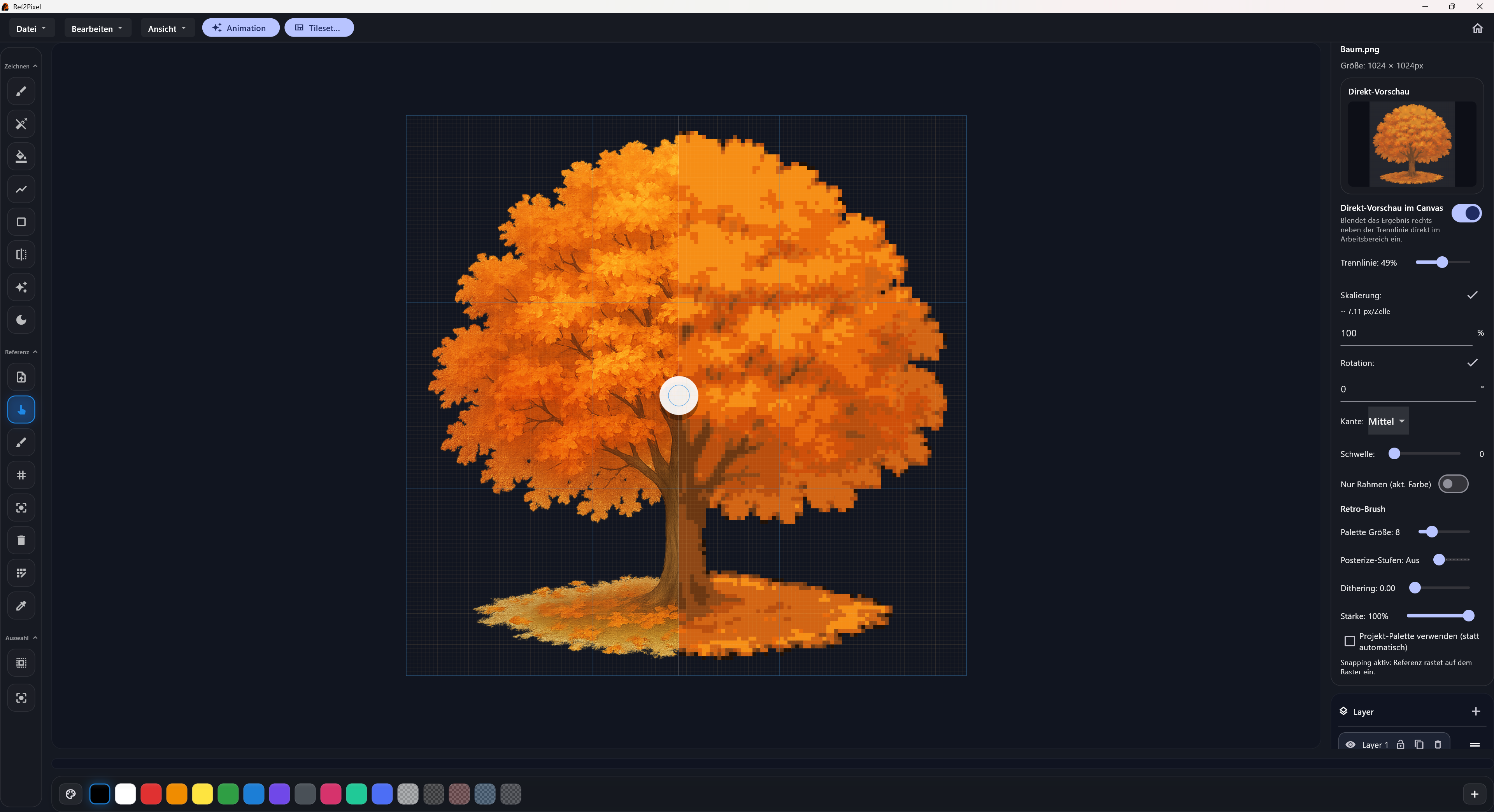Click the reference trash delete icon

click(21, 540)
